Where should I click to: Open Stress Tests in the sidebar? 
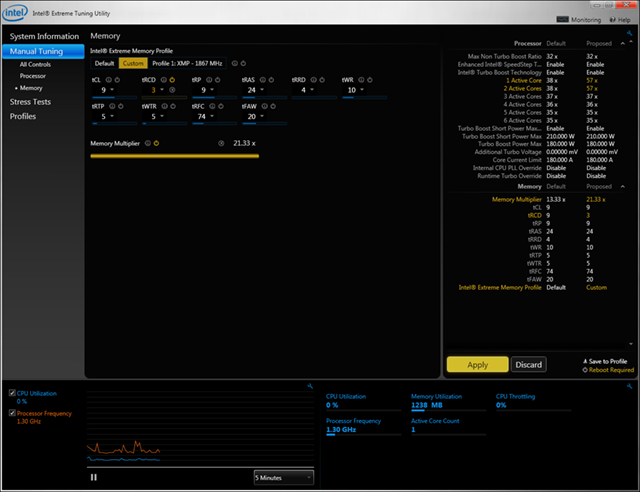30,102
